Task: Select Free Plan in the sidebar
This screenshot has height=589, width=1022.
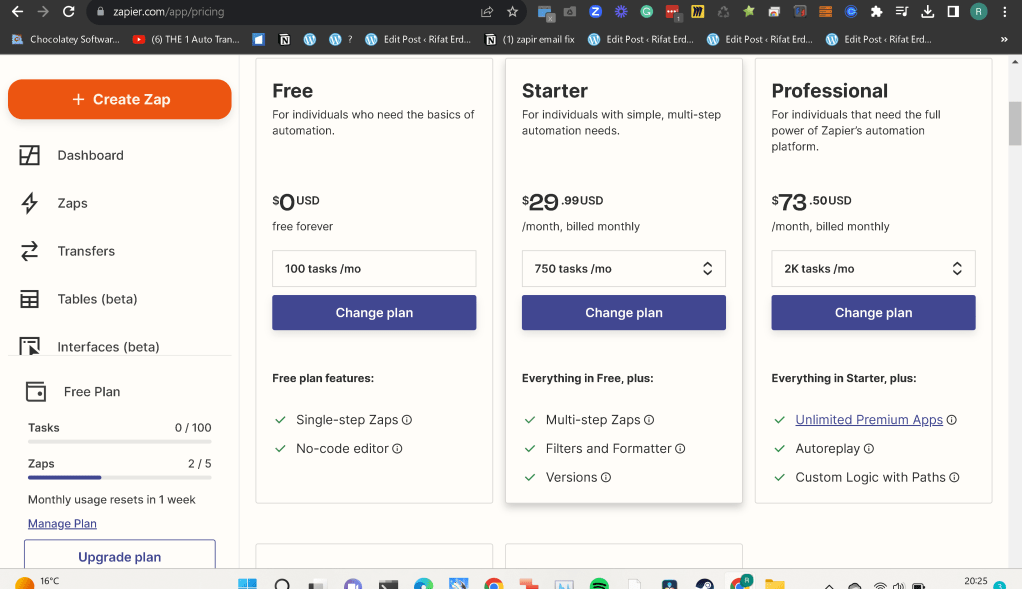Action: [91, 392]
